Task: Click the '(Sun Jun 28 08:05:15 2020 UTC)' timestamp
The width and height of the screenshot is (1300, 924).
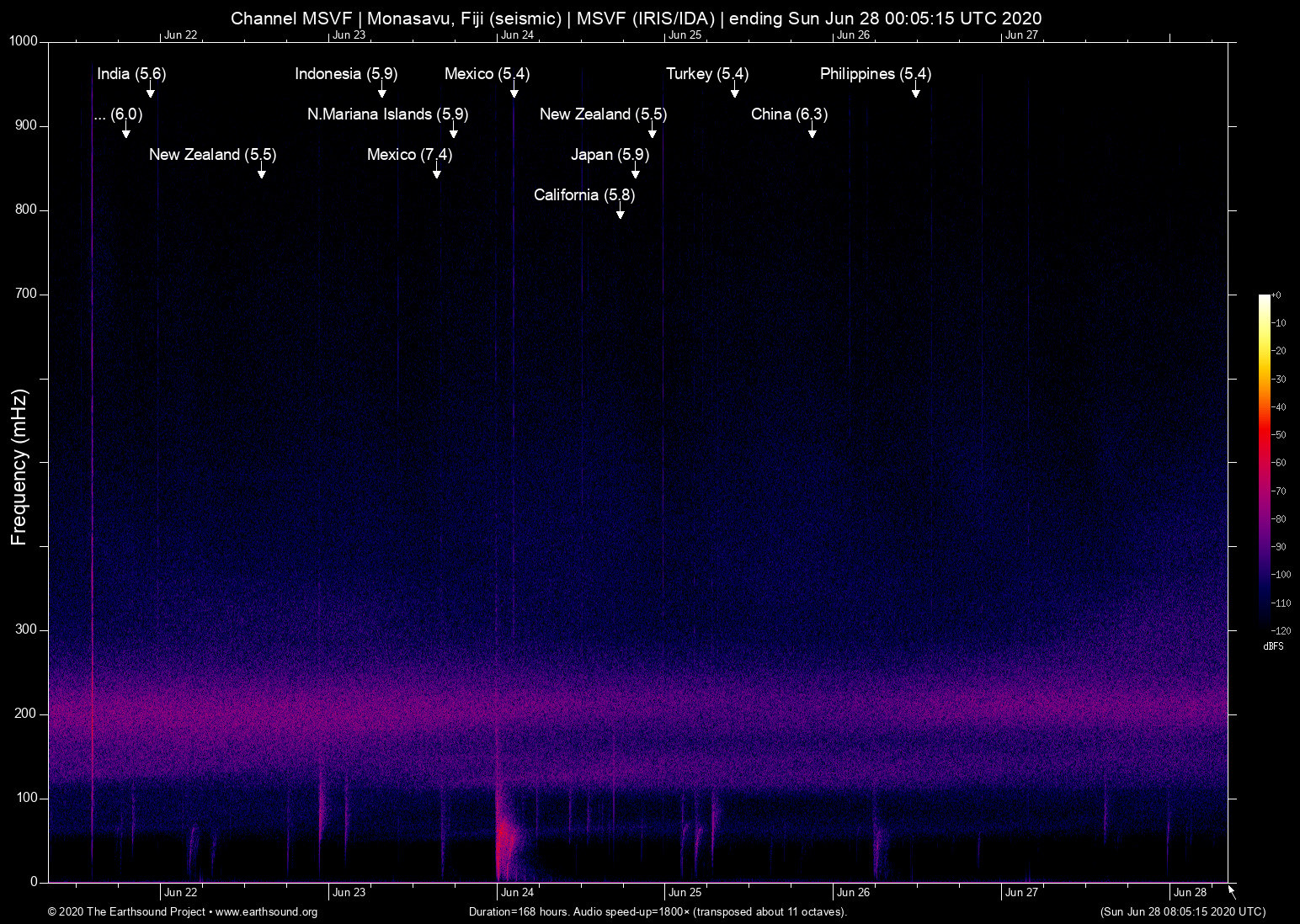Action: coord(1183,912)
